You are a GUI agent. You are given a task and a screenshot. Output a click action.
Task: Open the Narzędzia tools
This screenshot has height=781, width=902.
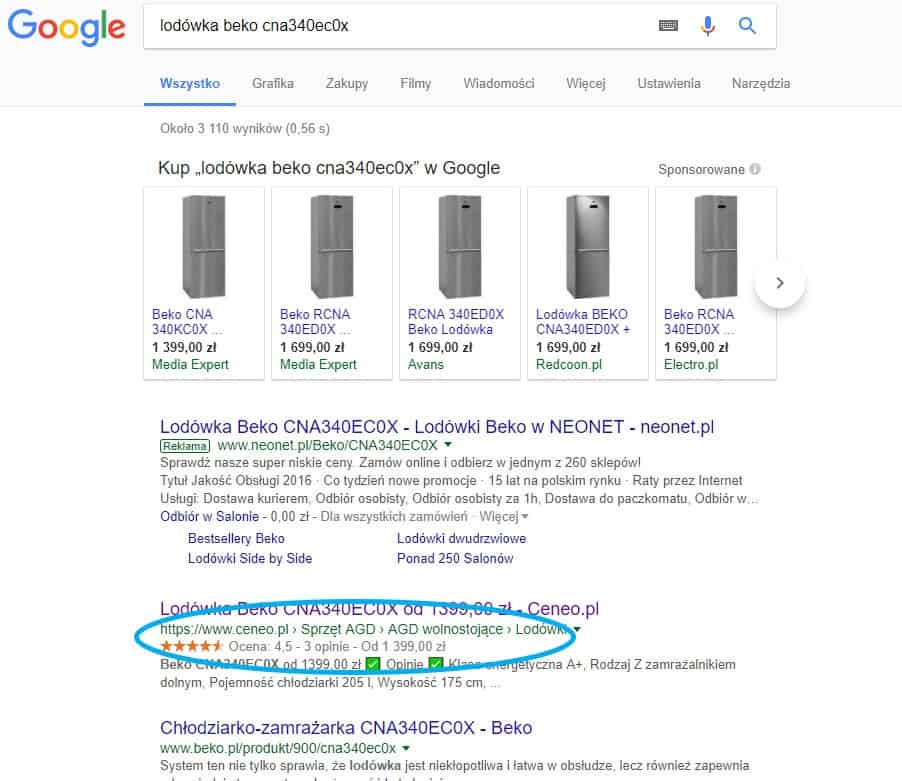[x=760, y=83]
